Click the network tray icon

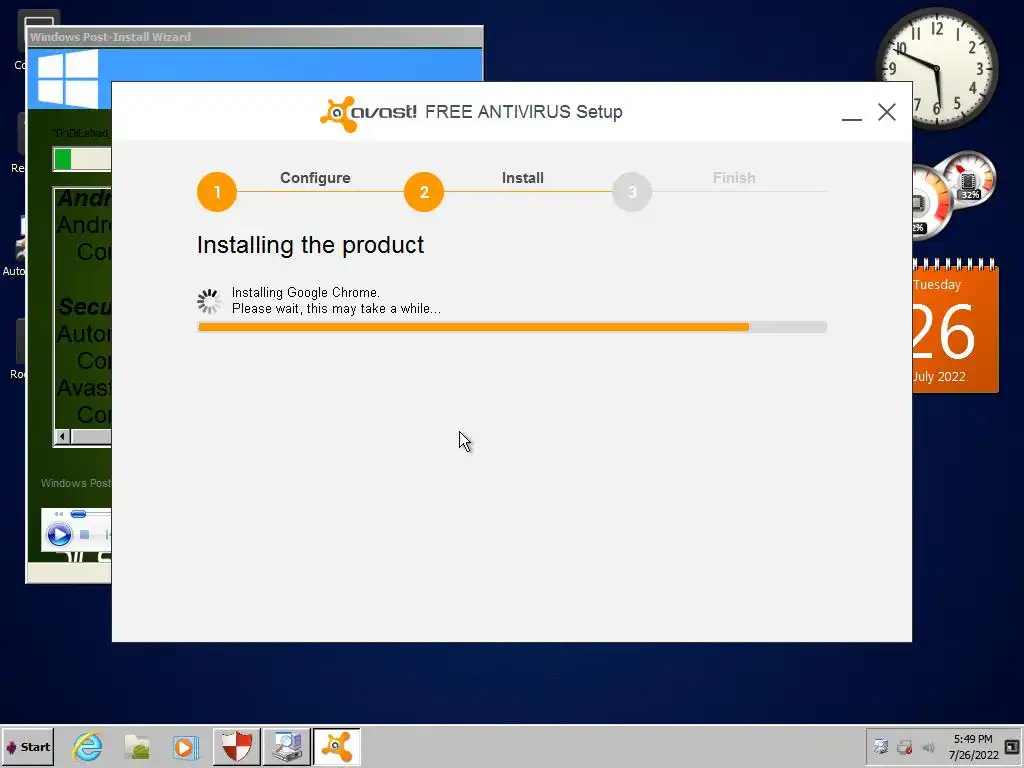(x=881, y=746)
